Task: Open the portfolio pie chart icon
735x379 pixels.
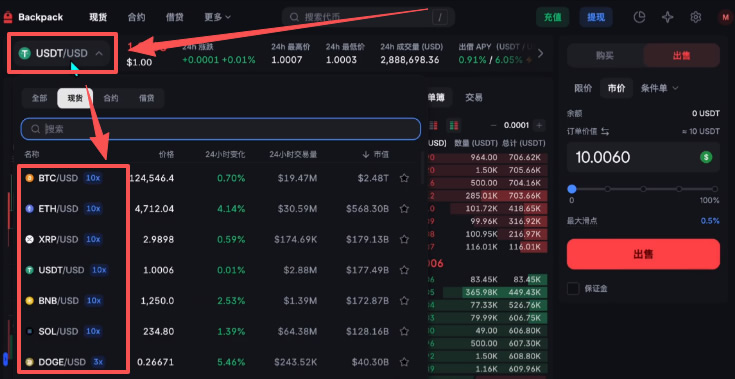Action: tap(639, 17)
